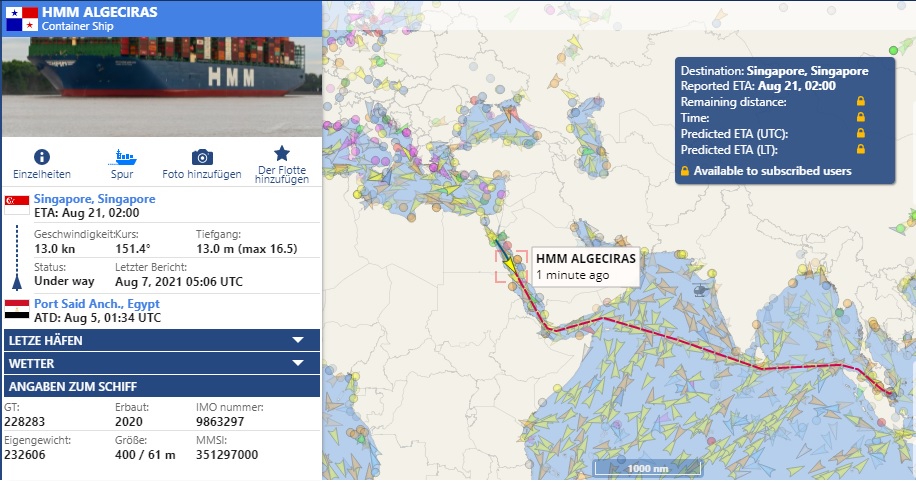This screenshot has height=481, width=916.
Task: Click last report Aug 7, 2021 05:06 UTC
Action: (x=179, y=282)
